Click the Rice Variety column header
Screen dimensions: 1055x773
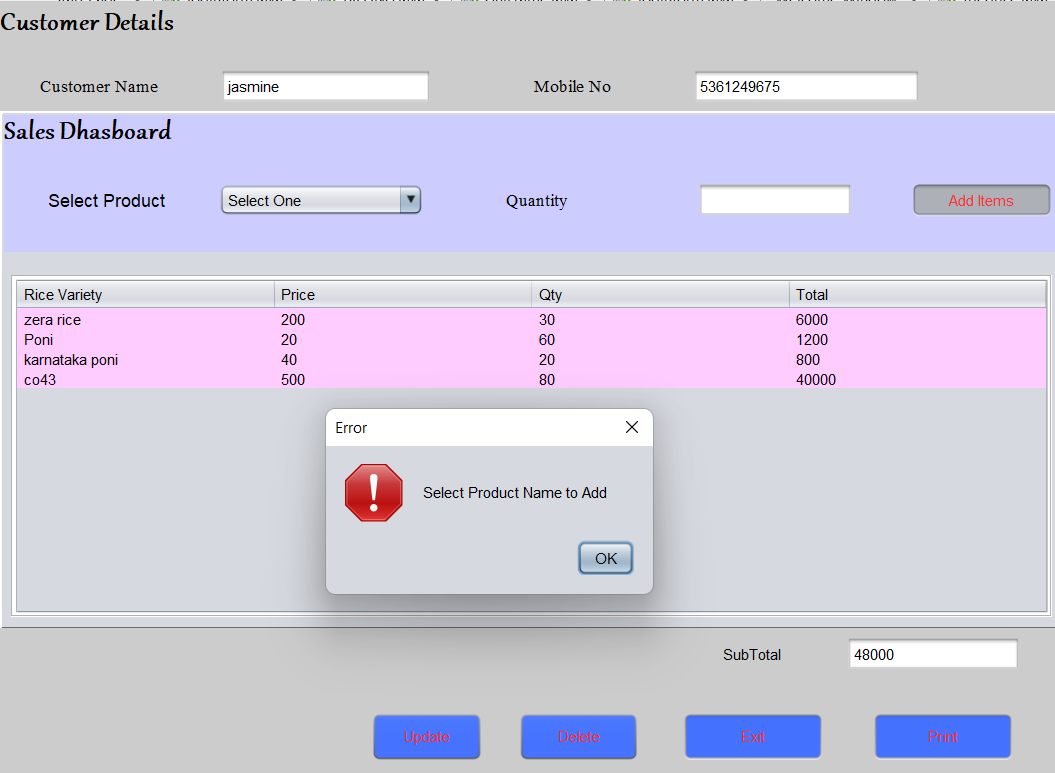(x=145, y=295)
